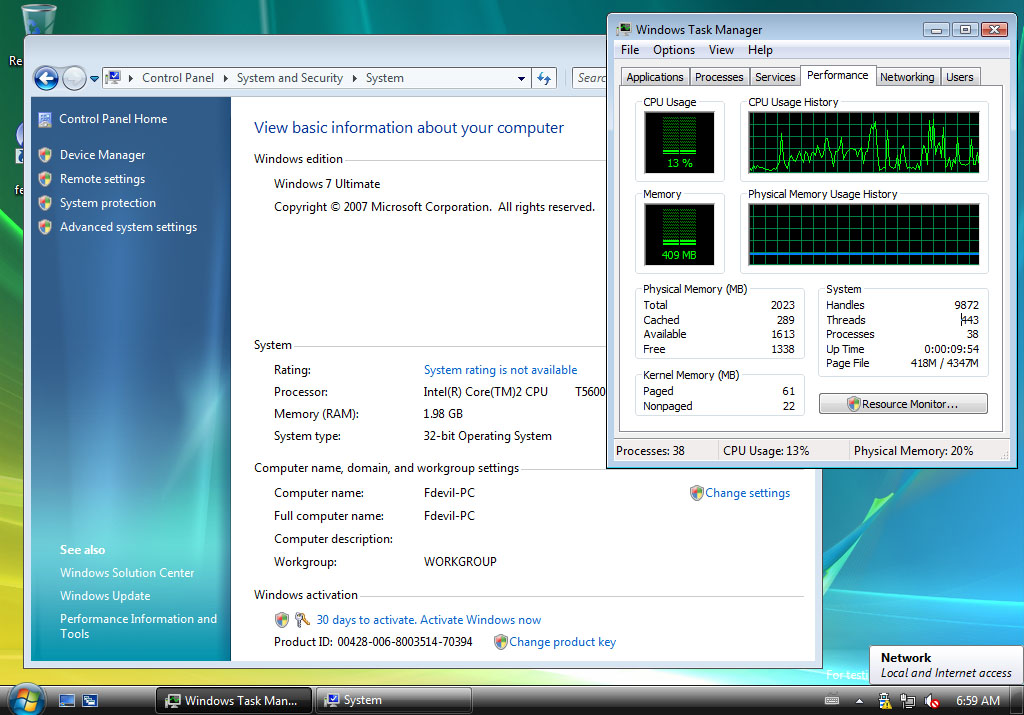
Task: Open the Options menu in Task Manager
Action: pyautogui.click(x=674, y=50)
